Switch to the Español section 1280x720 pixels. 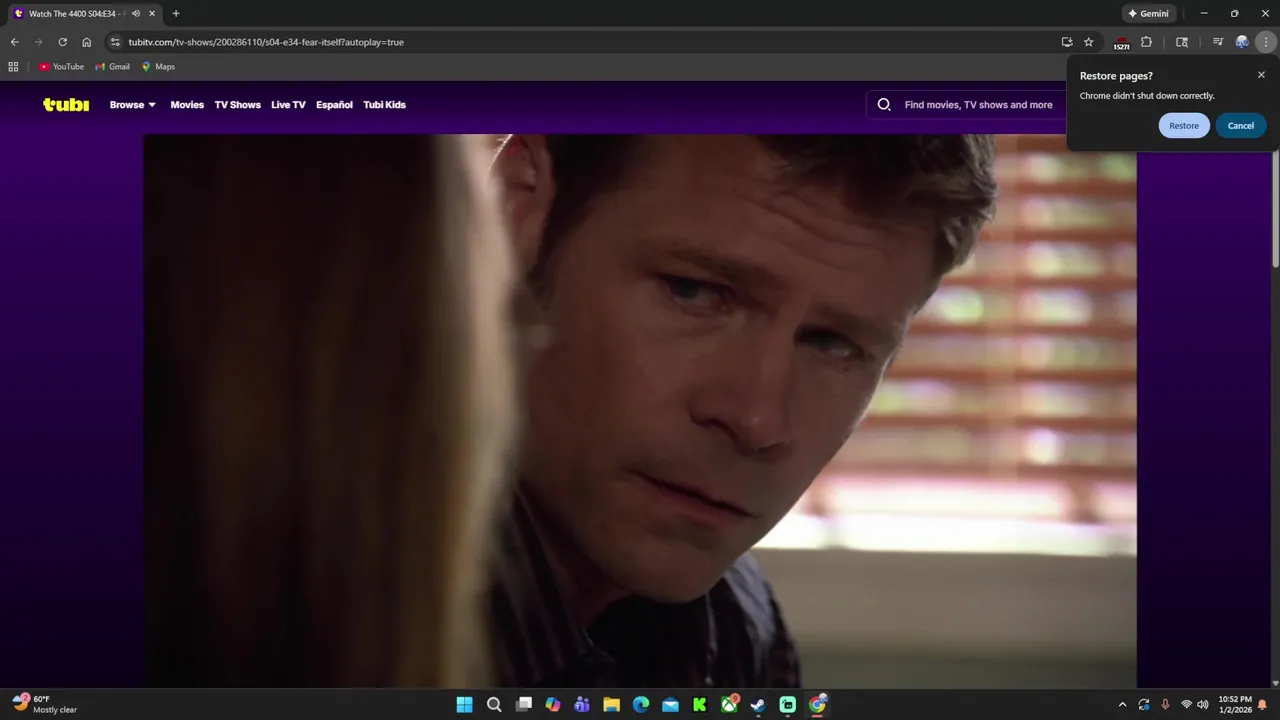click(x=334, y=105)
